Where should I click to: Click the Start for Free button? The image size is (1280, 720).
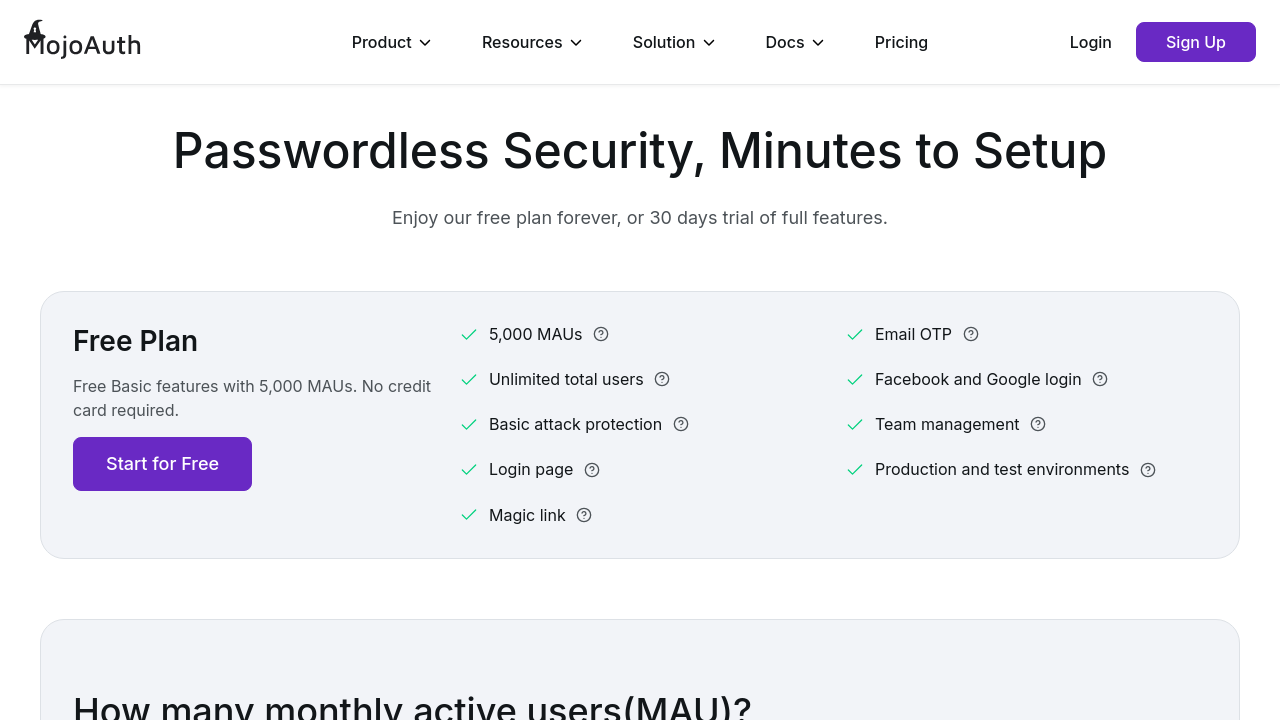[162, 464]
